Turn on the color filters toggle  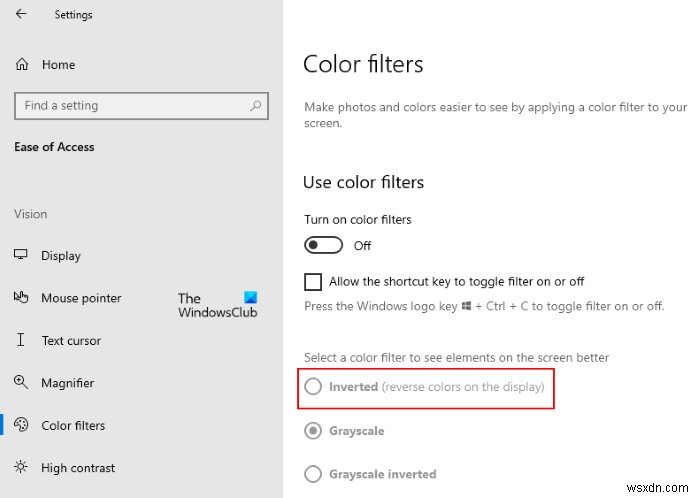pyautogui.click(x=323, y=245)
